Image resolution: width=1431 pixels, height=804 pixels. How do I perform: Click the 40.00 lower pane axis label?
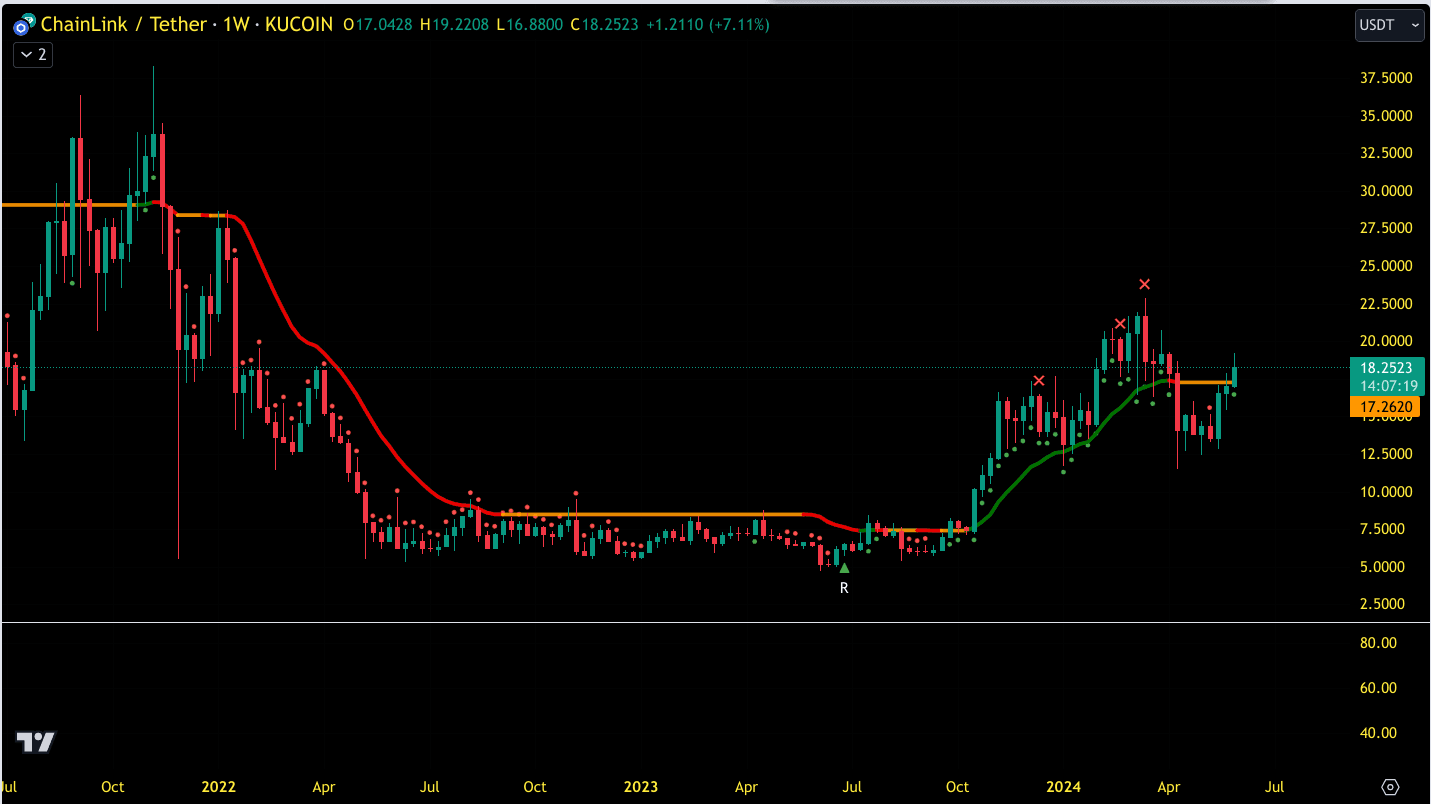1379,733
